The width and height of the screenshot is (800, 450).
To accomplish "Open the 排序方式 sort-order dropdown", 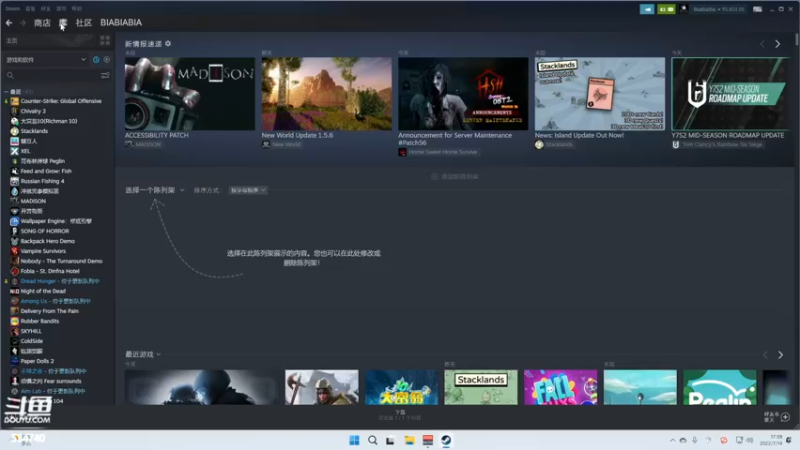I will (x=248, y=190).
